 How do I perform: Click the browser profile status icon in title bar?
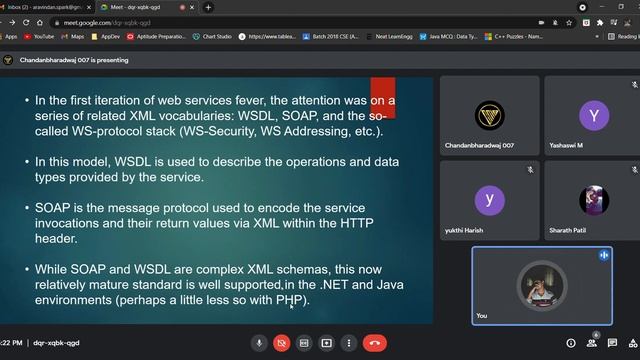tap(582, 7)
